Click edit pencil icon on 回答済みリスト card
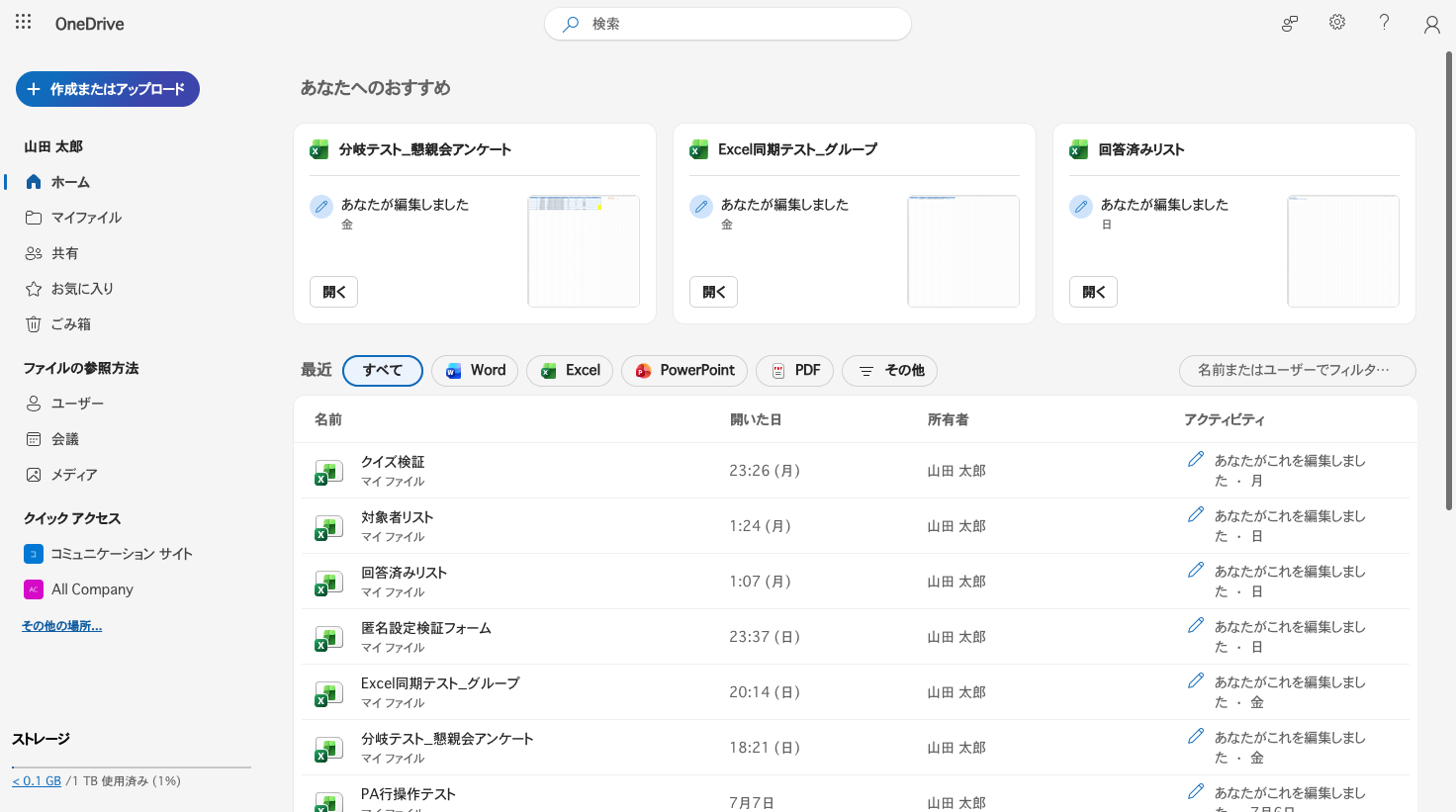Image resolution: width=1456 pixels, height=812 pixels. pyautogui.click(x=1081, y=207)
